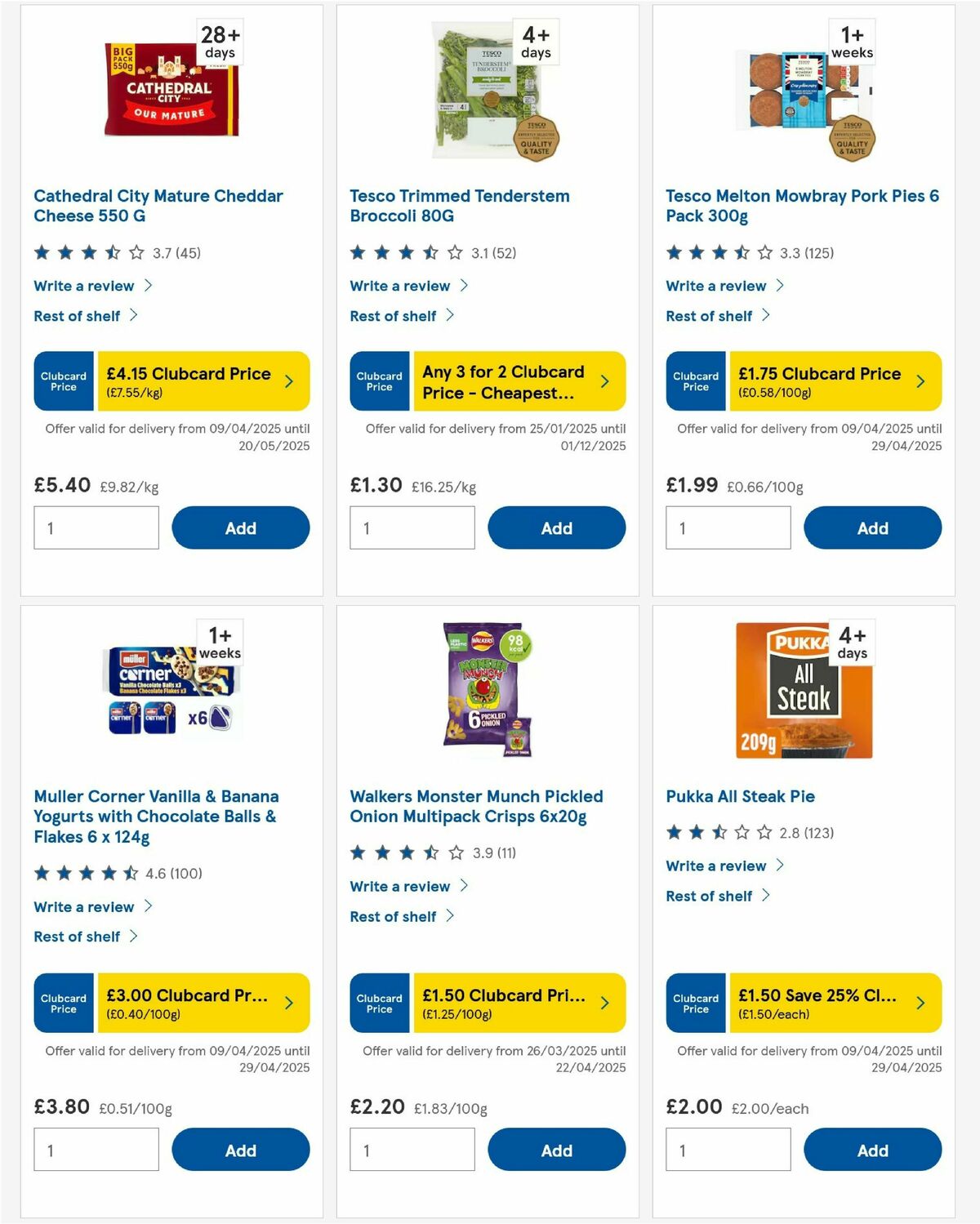The width and height of the screenshot is (980, 1224).
Task: Open the Cathedral City Mature Cheddar product page
Action: point(158,206)
